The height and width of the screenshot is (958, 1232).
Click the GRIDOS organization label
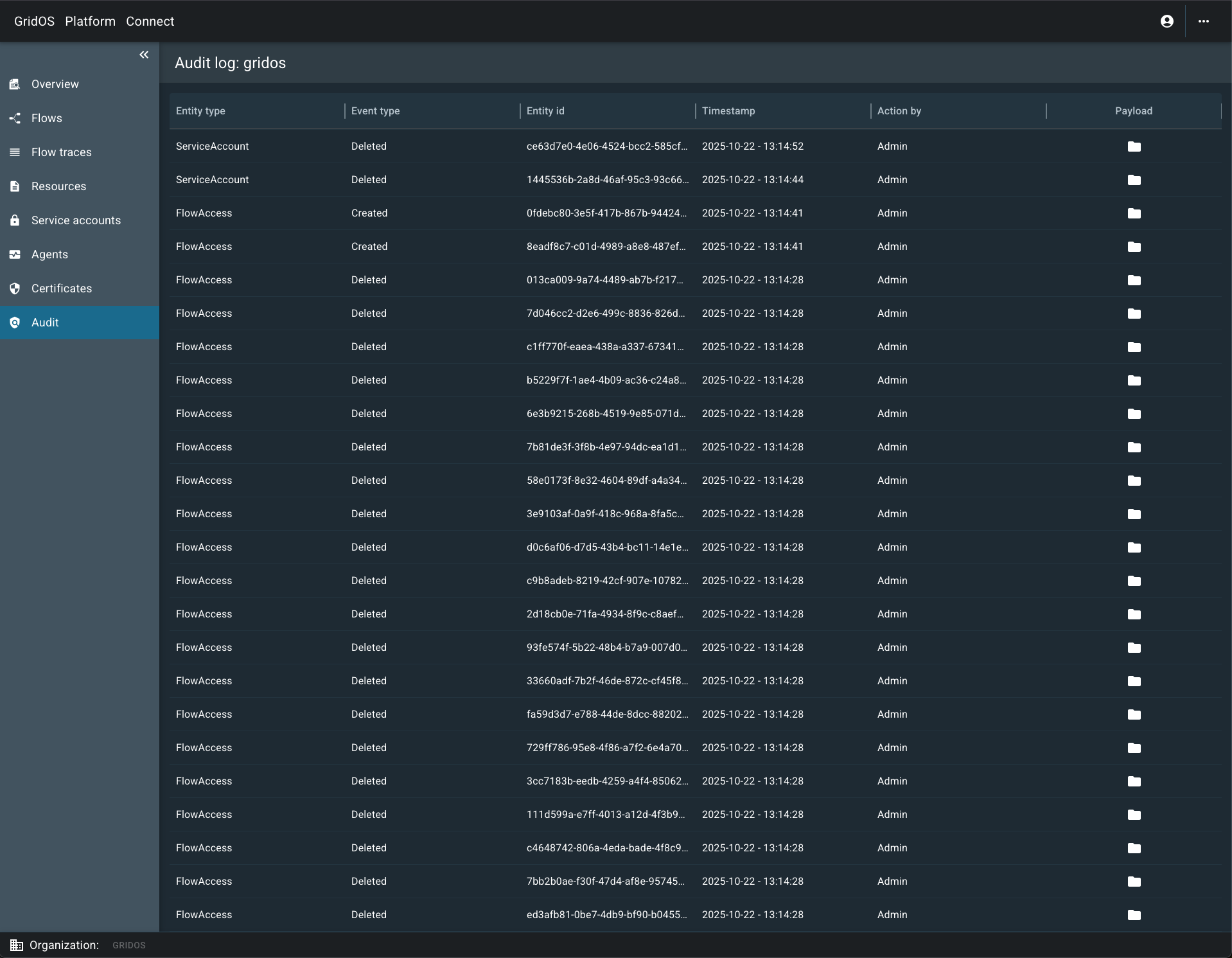tap(128, 945)
